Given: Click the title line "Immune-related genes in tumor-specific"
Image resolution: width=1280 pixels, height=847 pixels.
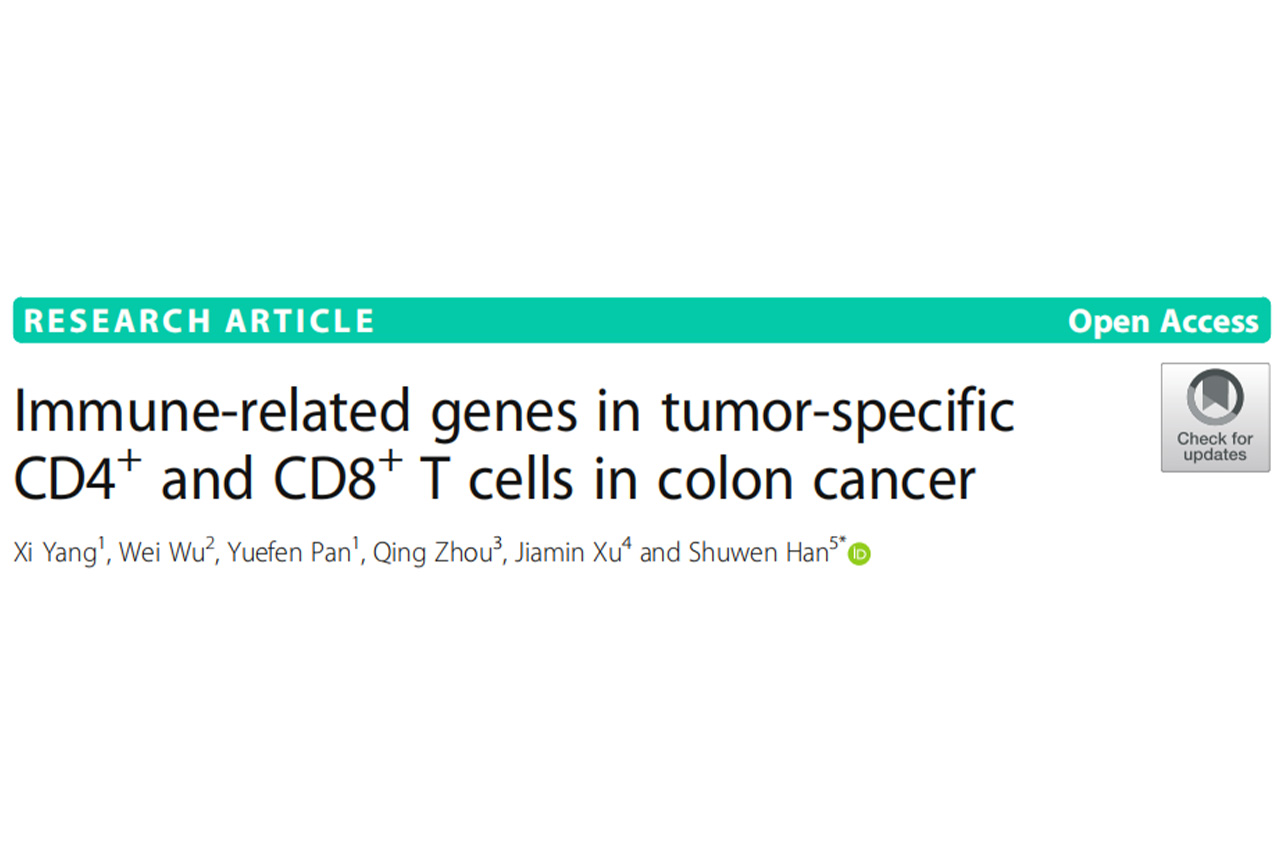Looking at the screenshot, I should 514,413.
